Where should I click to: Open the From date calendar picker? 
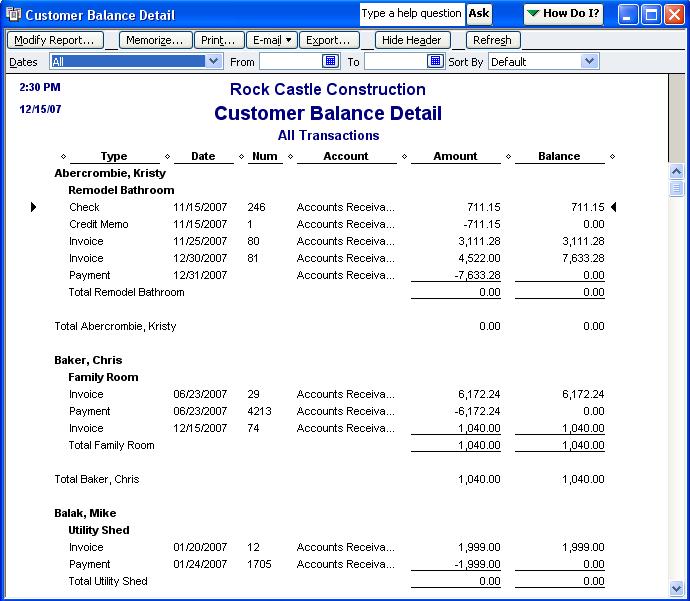[330, 61]
